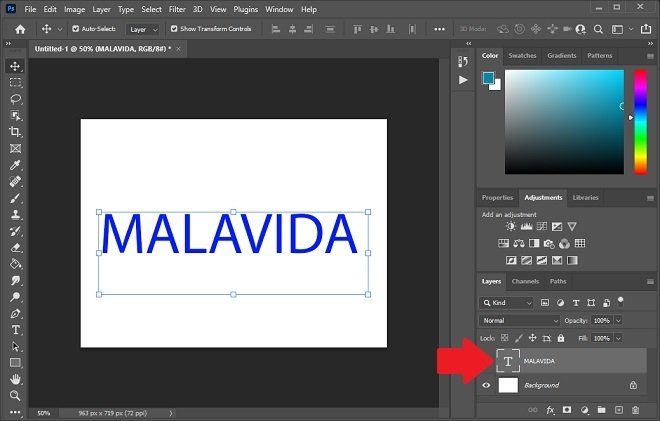Create a new group folder icon

pyautogui.click(x=601, y=410)
